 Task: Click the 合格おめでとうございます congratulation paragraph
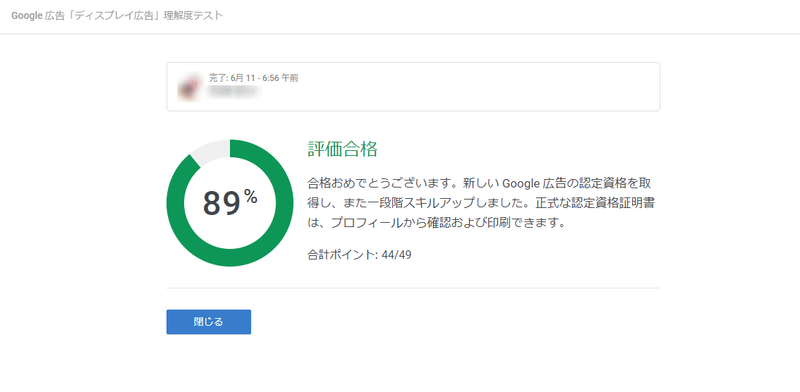tap(480, 203)
